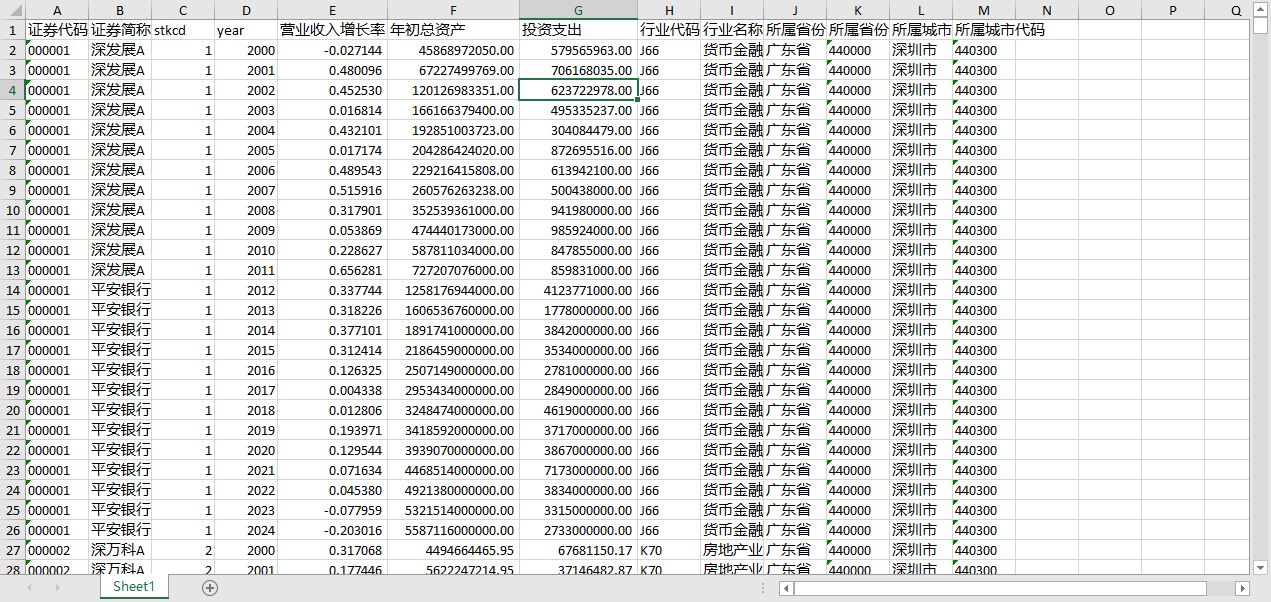Select cell with value 352539361000.00
This screenshot has height=602, width=1271.
point(453,210)
